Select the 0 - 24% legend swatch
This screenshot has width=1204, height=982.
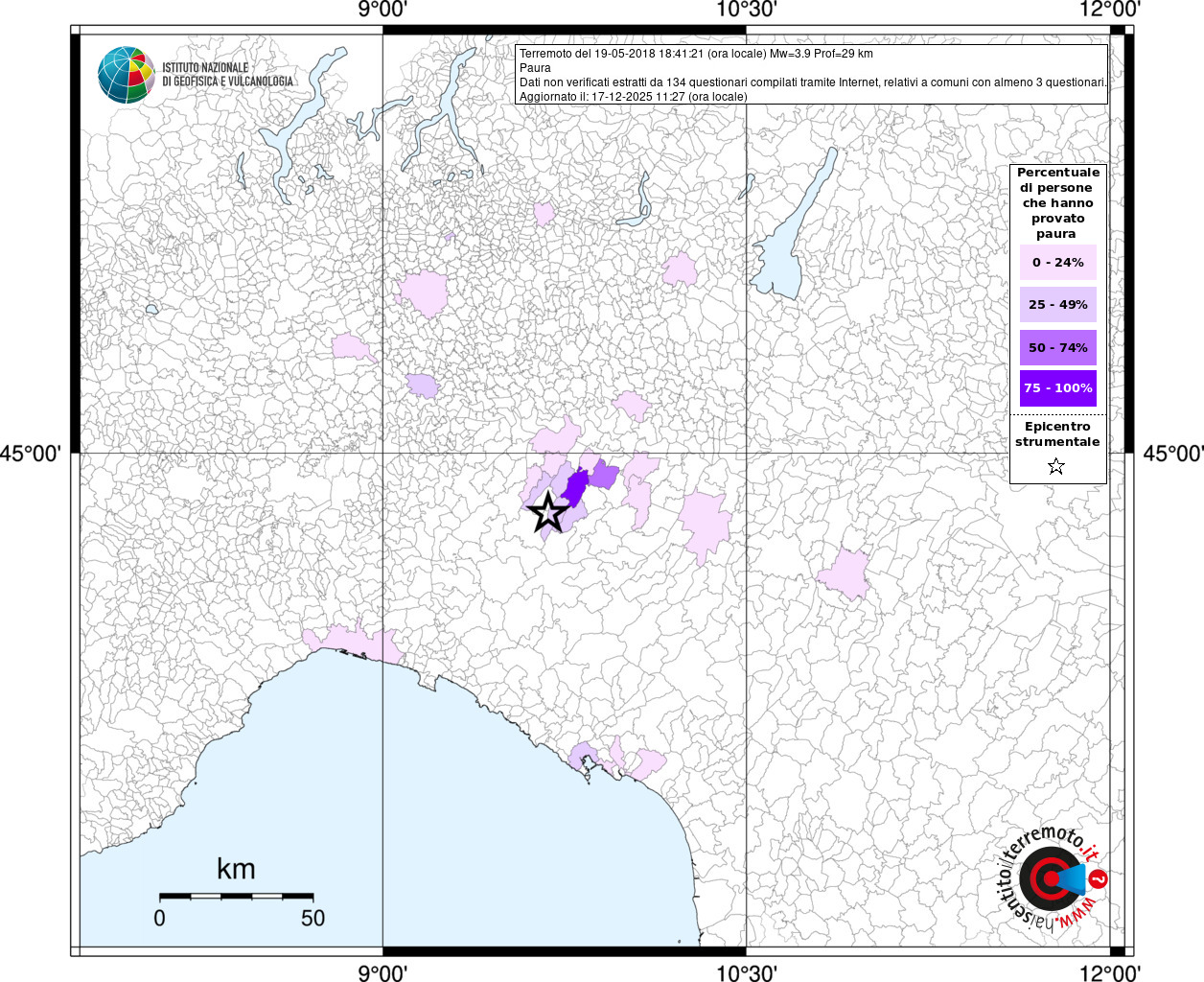[1057, 263]
